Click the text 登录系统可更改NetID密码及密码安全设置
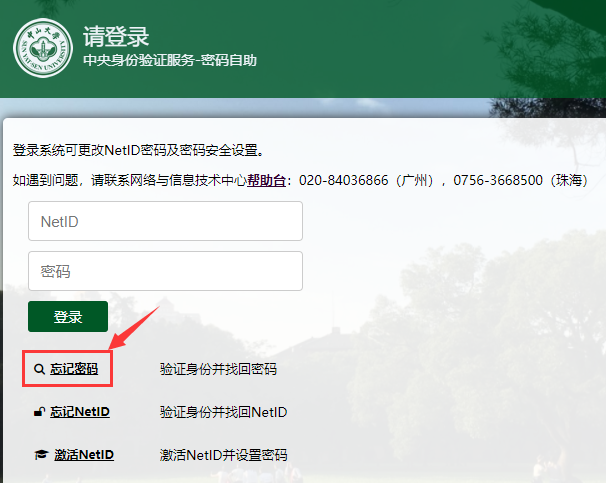The image size is (606, 483). (x=138, y=150)
